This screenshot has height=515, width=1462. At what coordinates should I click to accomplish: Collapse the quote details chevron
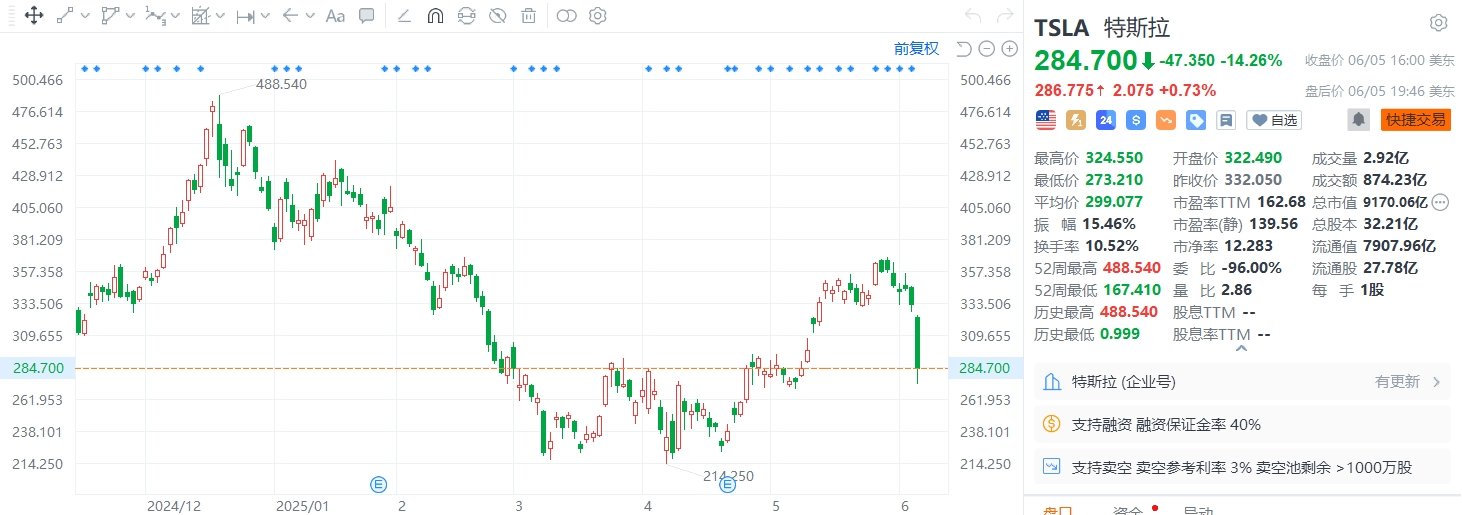click(x=1242, y=349)
